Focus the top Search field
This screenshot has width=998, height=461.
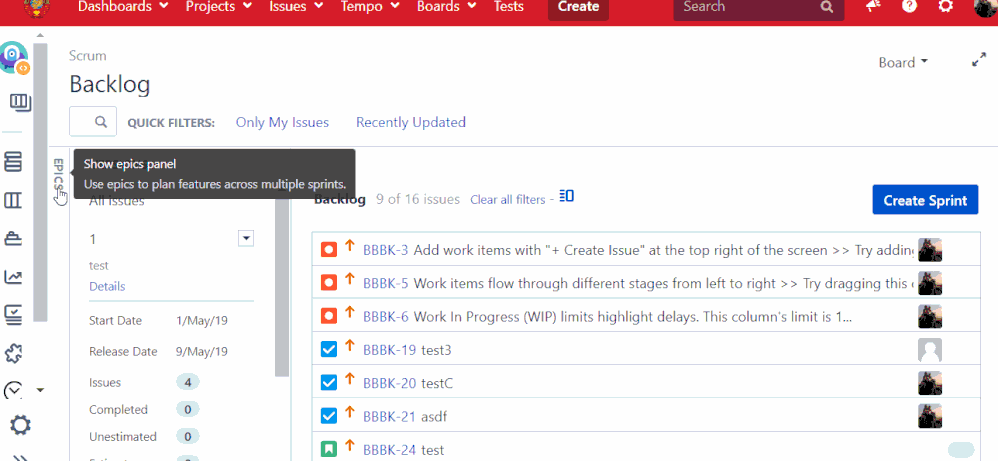point(759,7)
